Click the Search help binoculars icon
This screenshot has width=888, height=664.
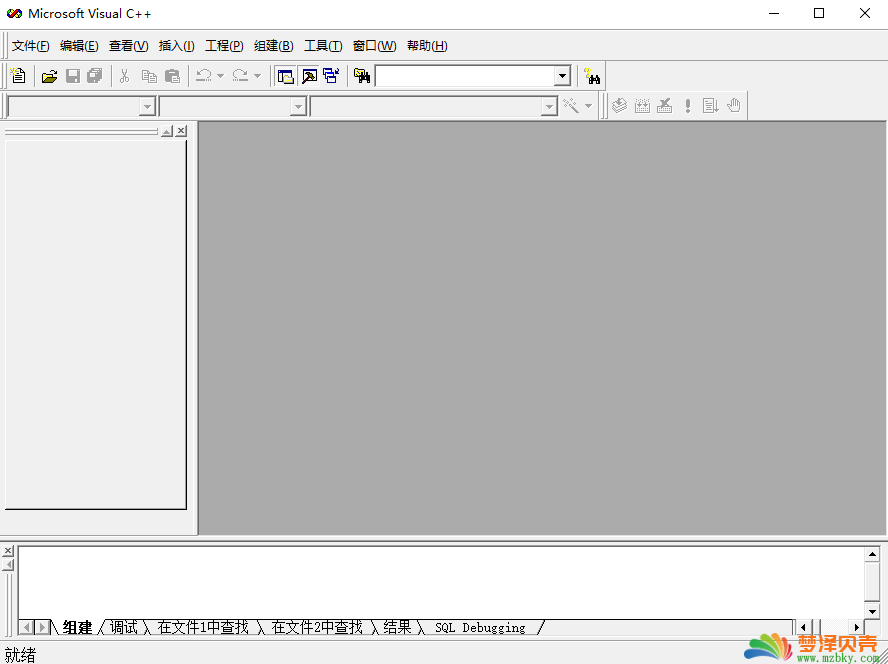592,76
